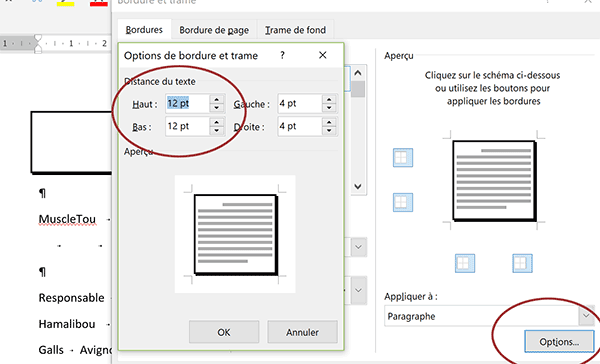Increase the Bas value with up arrow

click(217, 122)
